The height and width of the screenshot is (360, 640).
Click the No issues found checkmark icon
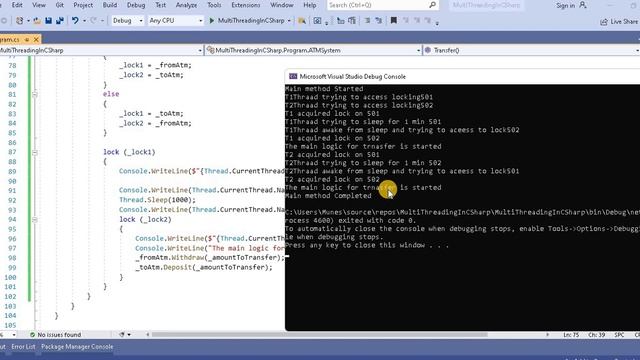coord(32,335)
